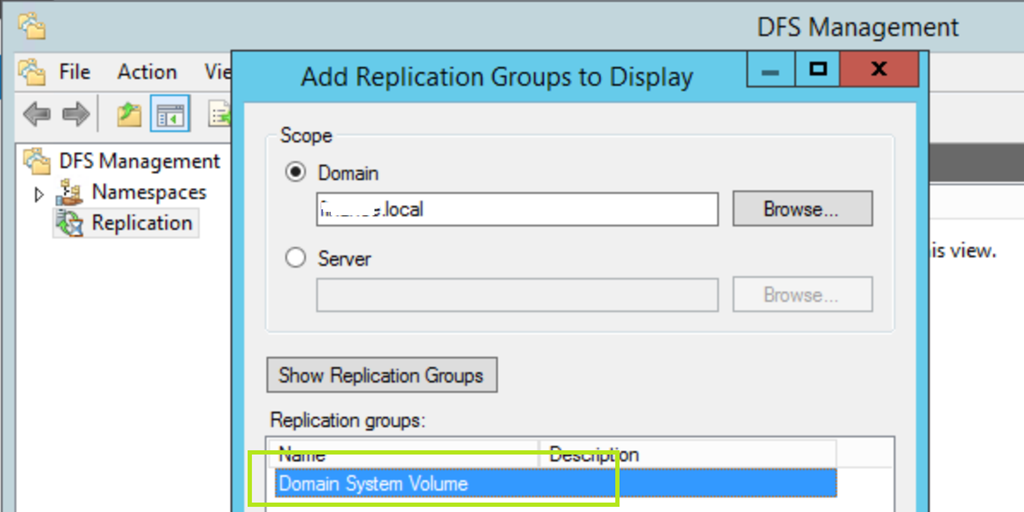The height and width of the screenshot is (512, 1024).
Task: Choose the Server scope radio button
Action: tap(296, 259)
